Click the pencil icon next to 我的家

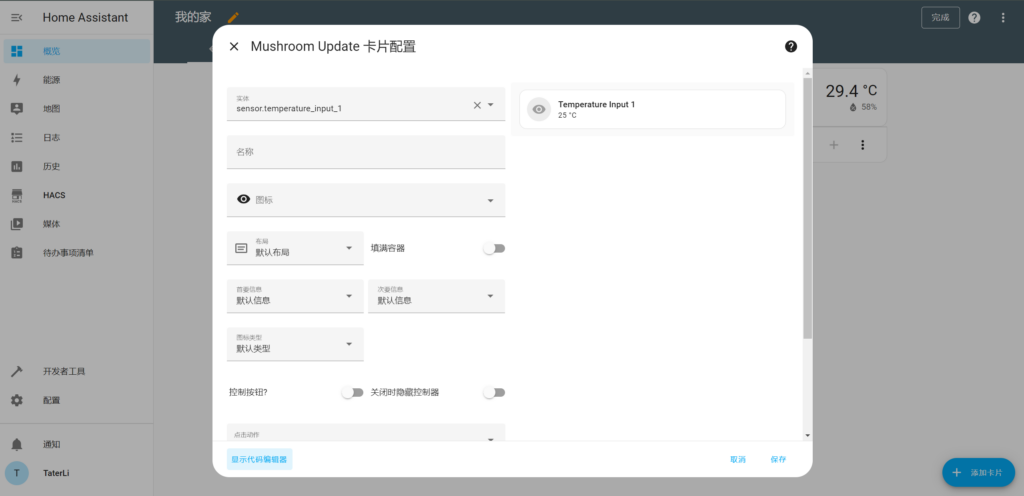tap(233, 18)
